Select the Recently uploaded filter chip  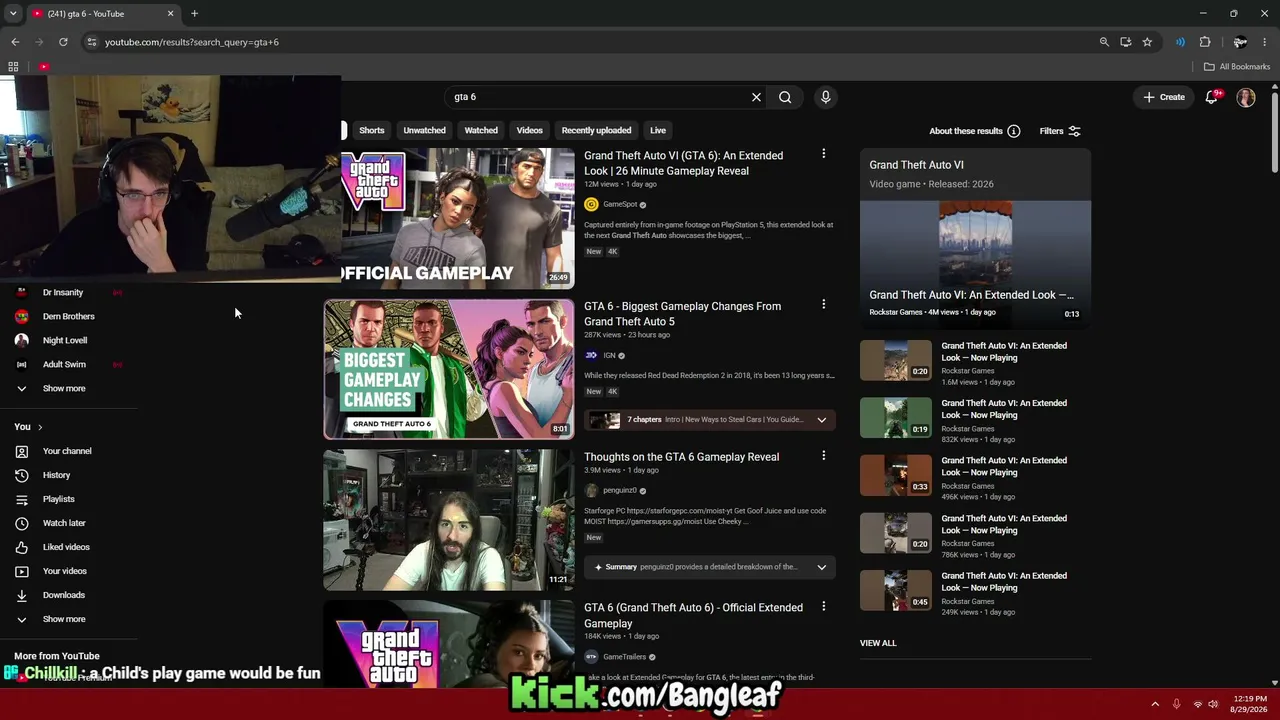click(596, 130)
